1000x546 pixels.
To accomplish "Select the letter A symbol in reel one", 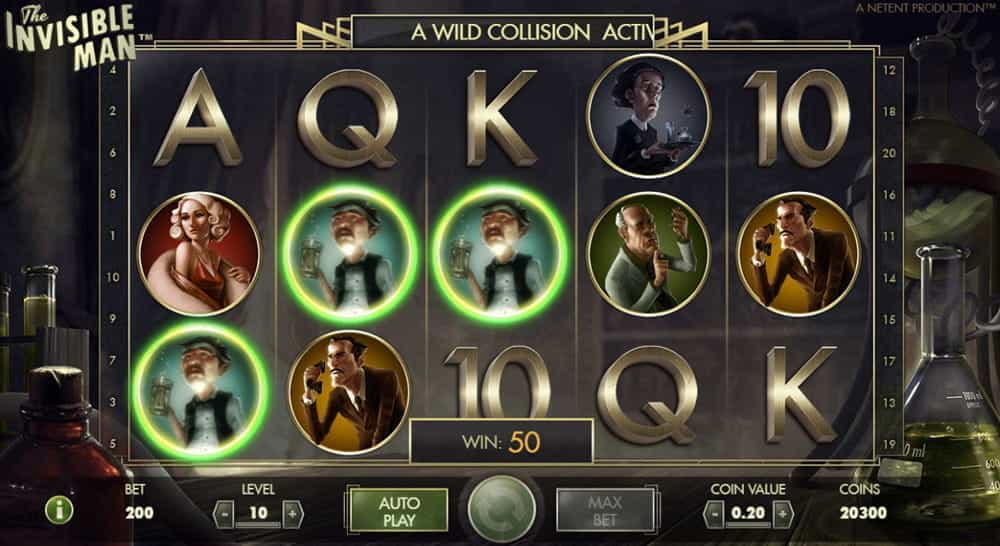I will tap(198, 117).
